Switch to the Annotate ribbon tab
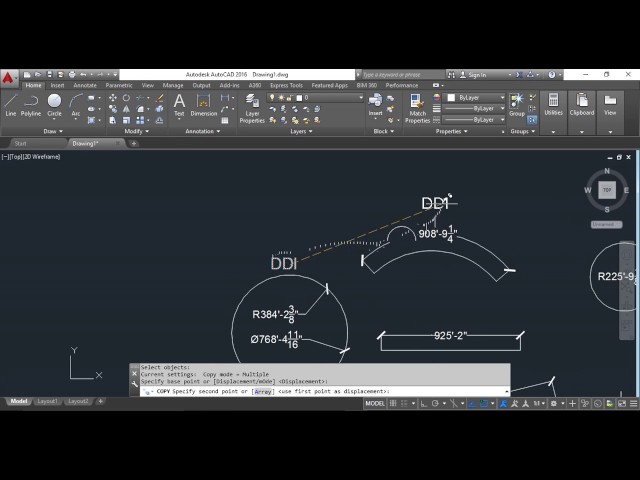Image resolution: width=640 pixels, height=480 pixels. point(85,85)
